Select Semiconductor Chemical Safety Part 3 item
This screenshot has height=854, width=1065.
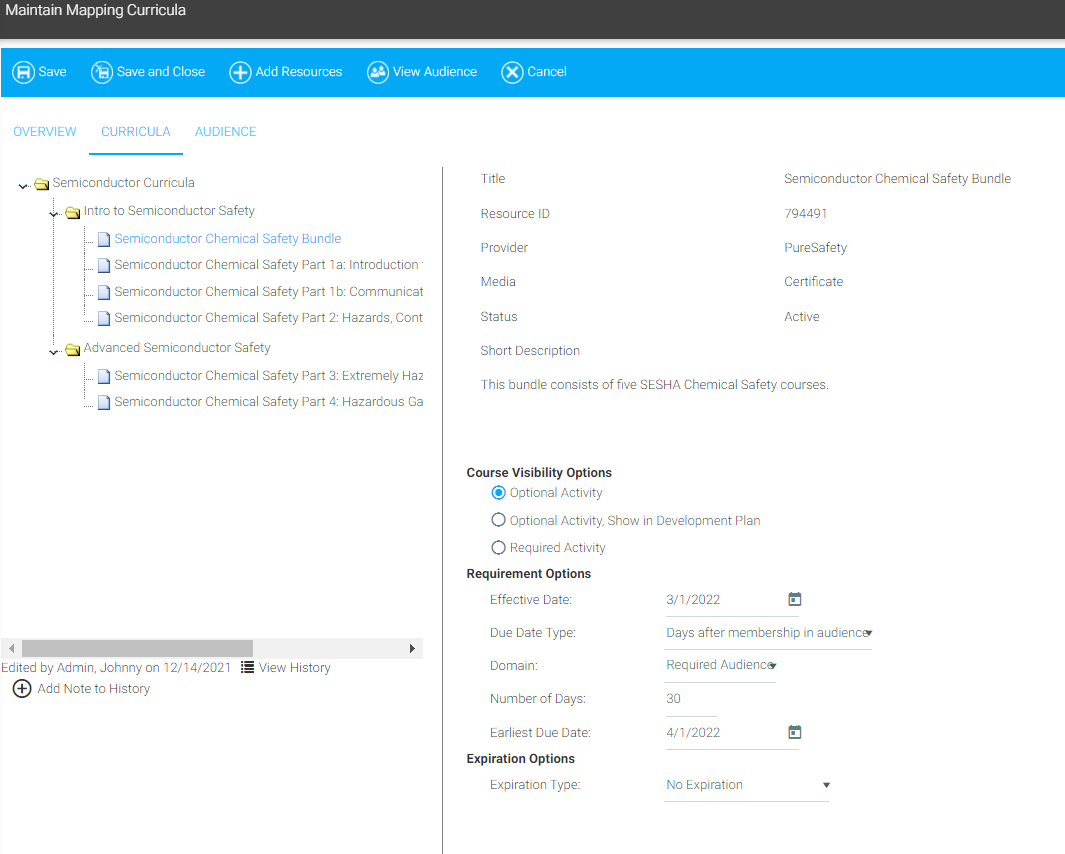(x=268, y=376)
